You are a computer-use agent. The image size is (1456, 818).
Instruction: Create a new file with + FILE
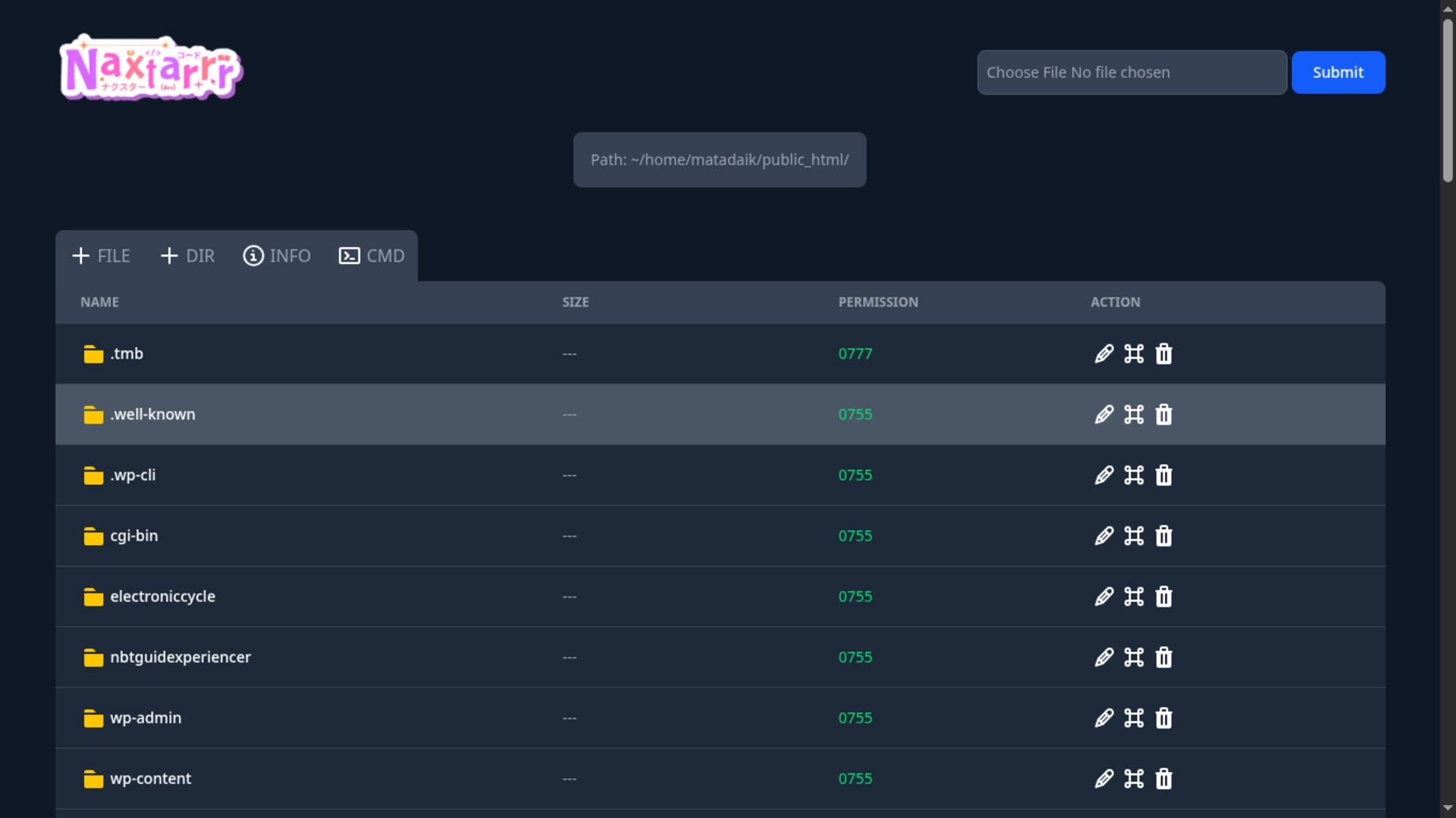(101, 256)
